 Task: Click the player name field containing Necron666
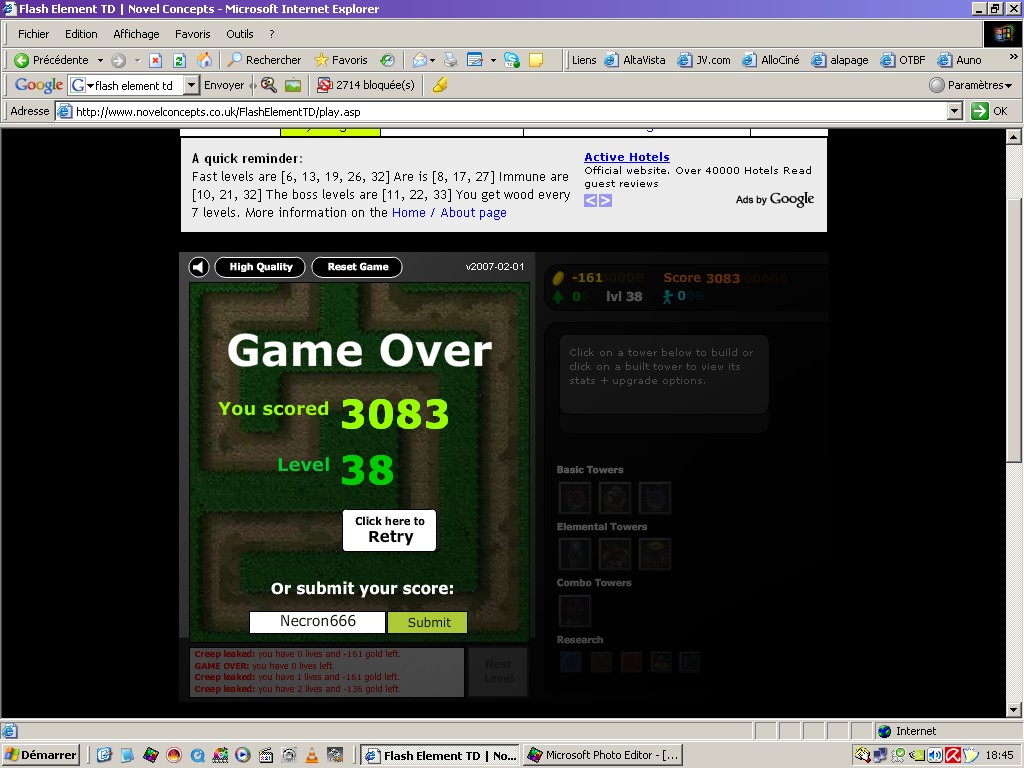(317, 622)
